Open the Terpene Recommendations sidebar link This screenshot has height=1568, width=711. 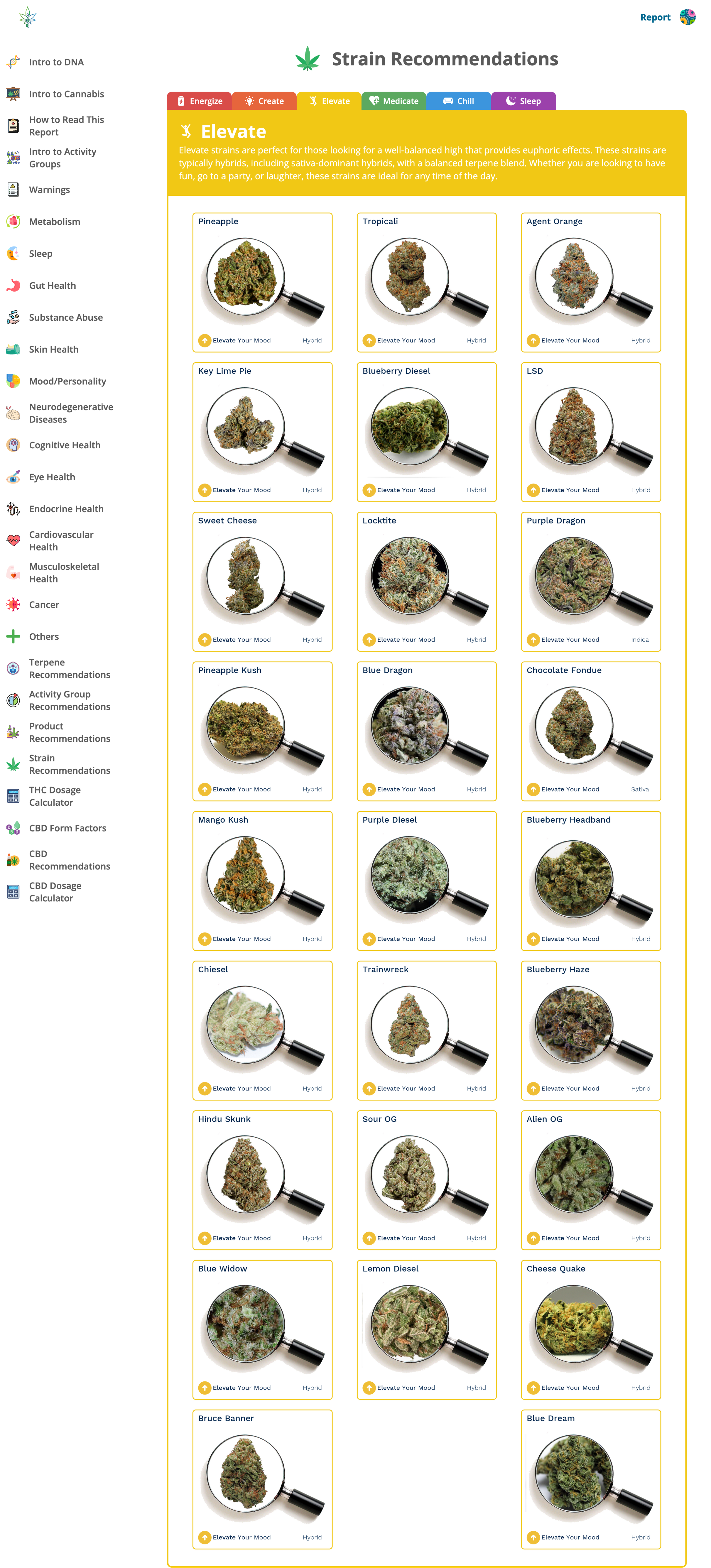[x=69, y=668]
